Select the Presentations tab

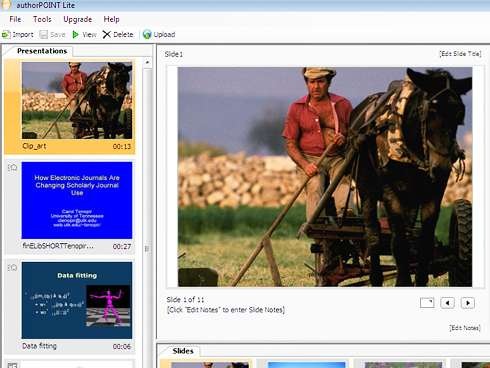click(x=42, y=51)
